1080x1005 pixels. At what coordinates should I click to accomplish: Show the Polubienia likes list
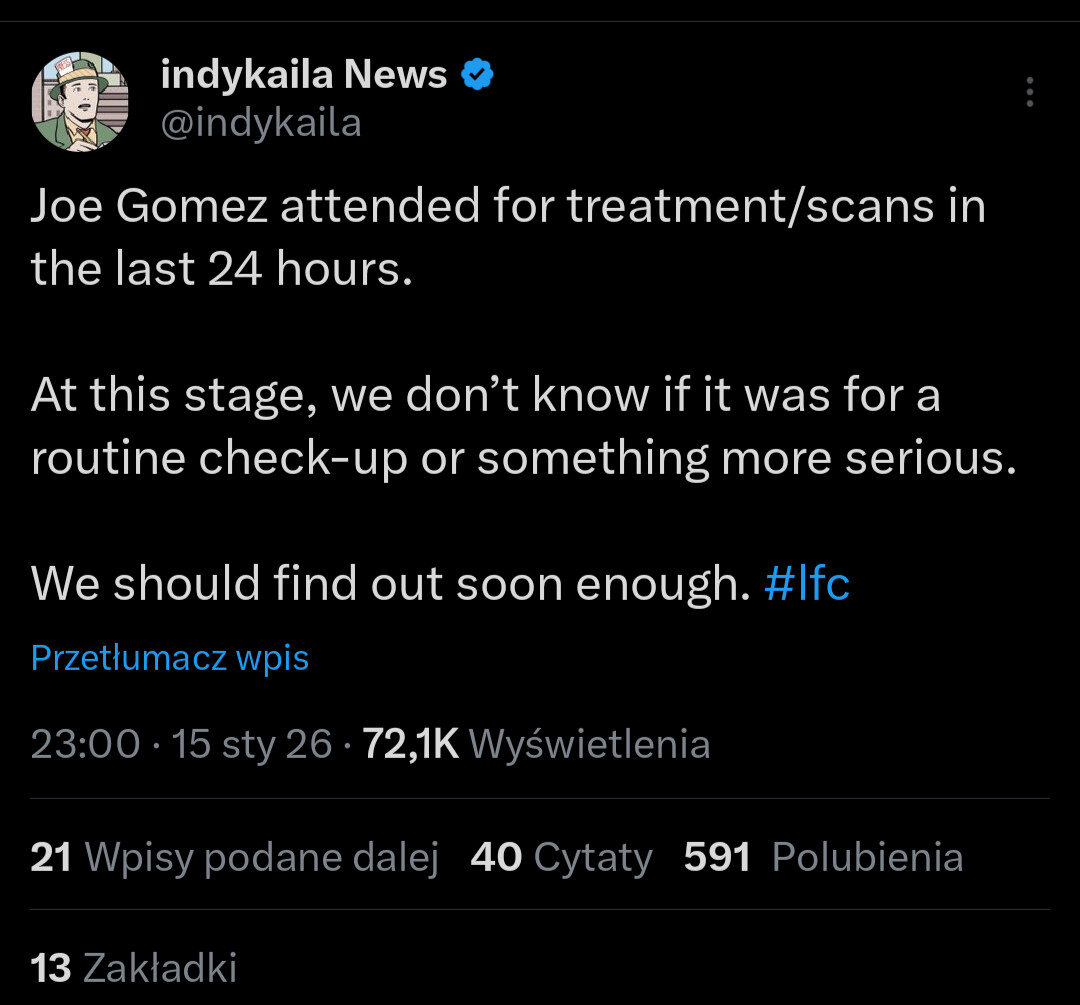(867, 858)
